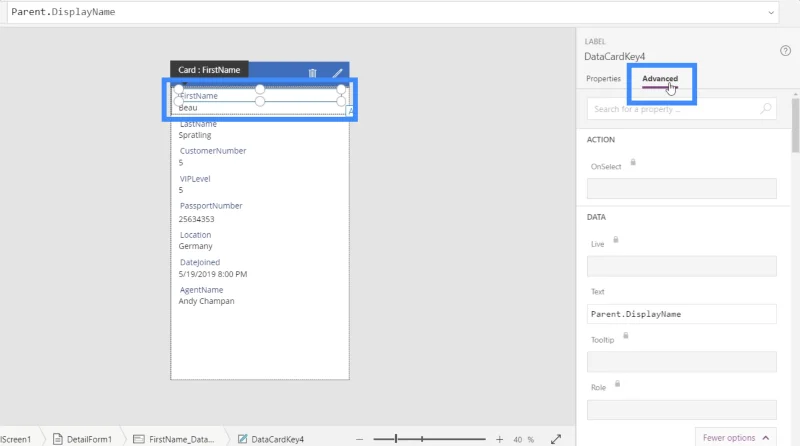
Task: Click the FirstName_Data card icon in breadcrumb
Action: pyautogui.click(x=138, y=439)
